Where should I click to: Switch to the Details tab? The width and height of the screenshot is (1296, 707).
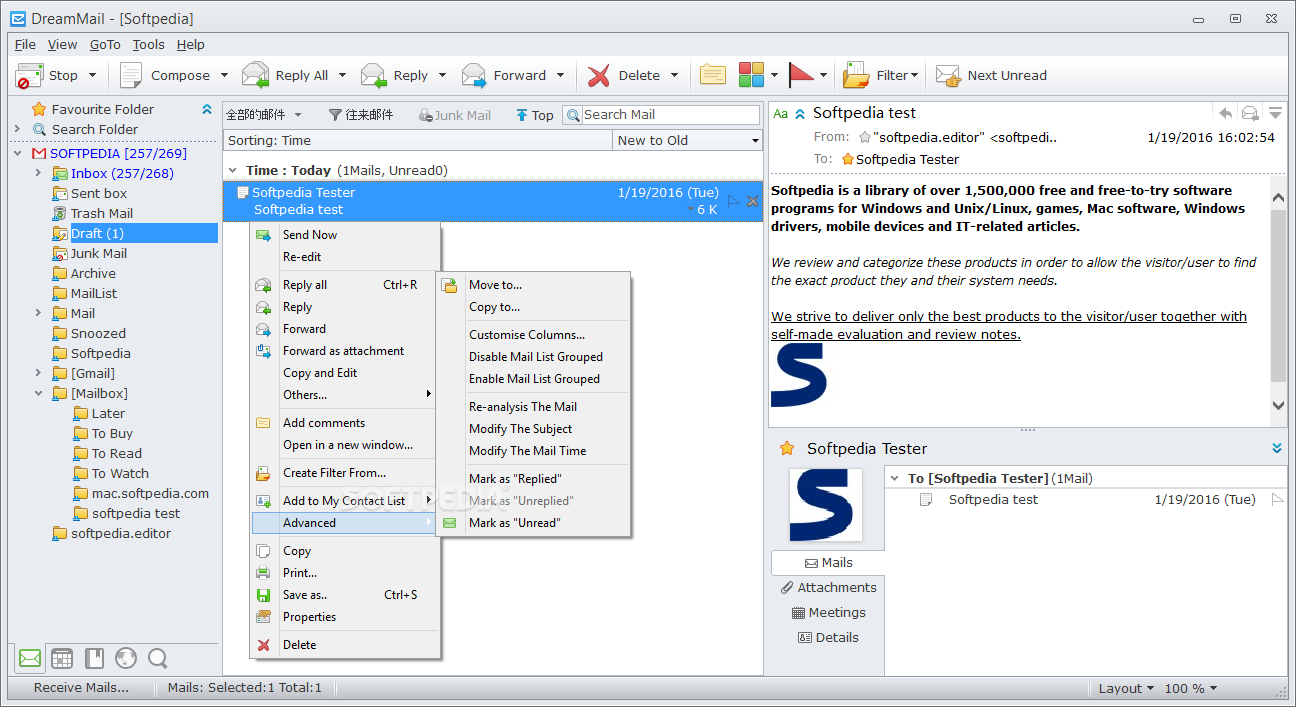pyautogui.click(x=827, y=638)
